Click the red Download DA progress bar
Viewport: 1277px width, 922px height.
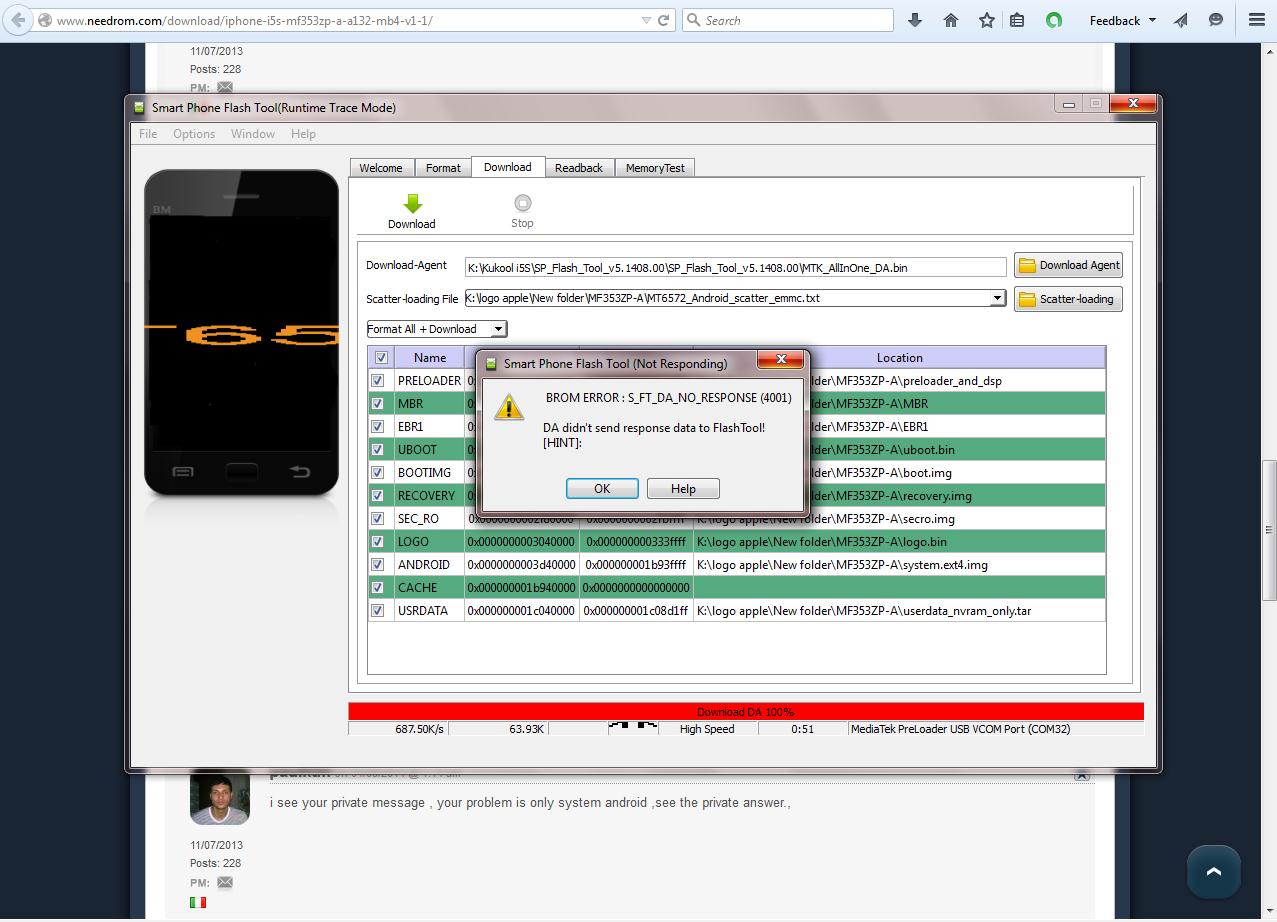745,712
